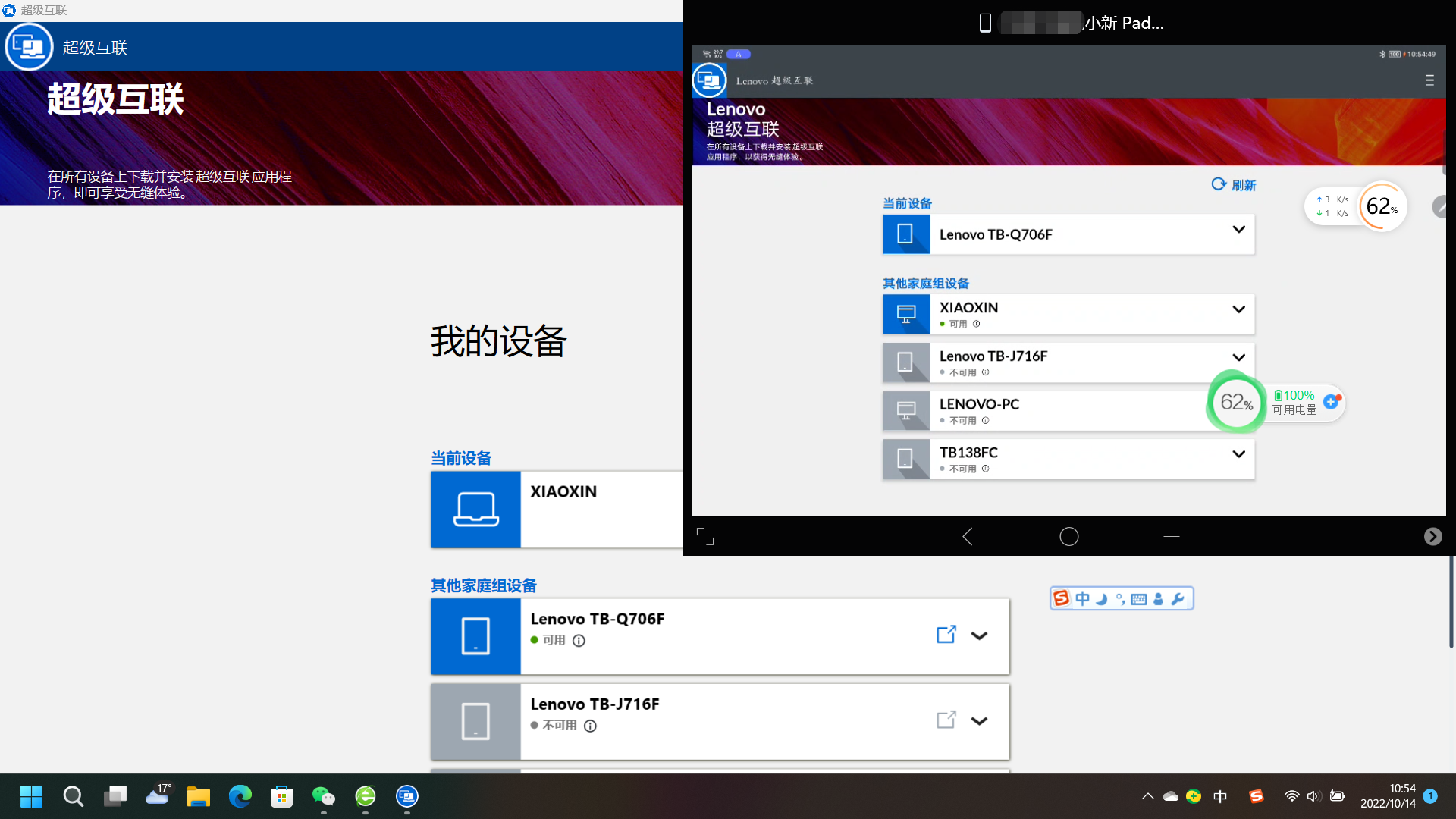Click 刷新 refresh link on tablet
1456x819 pixels.
point(1234,185)
